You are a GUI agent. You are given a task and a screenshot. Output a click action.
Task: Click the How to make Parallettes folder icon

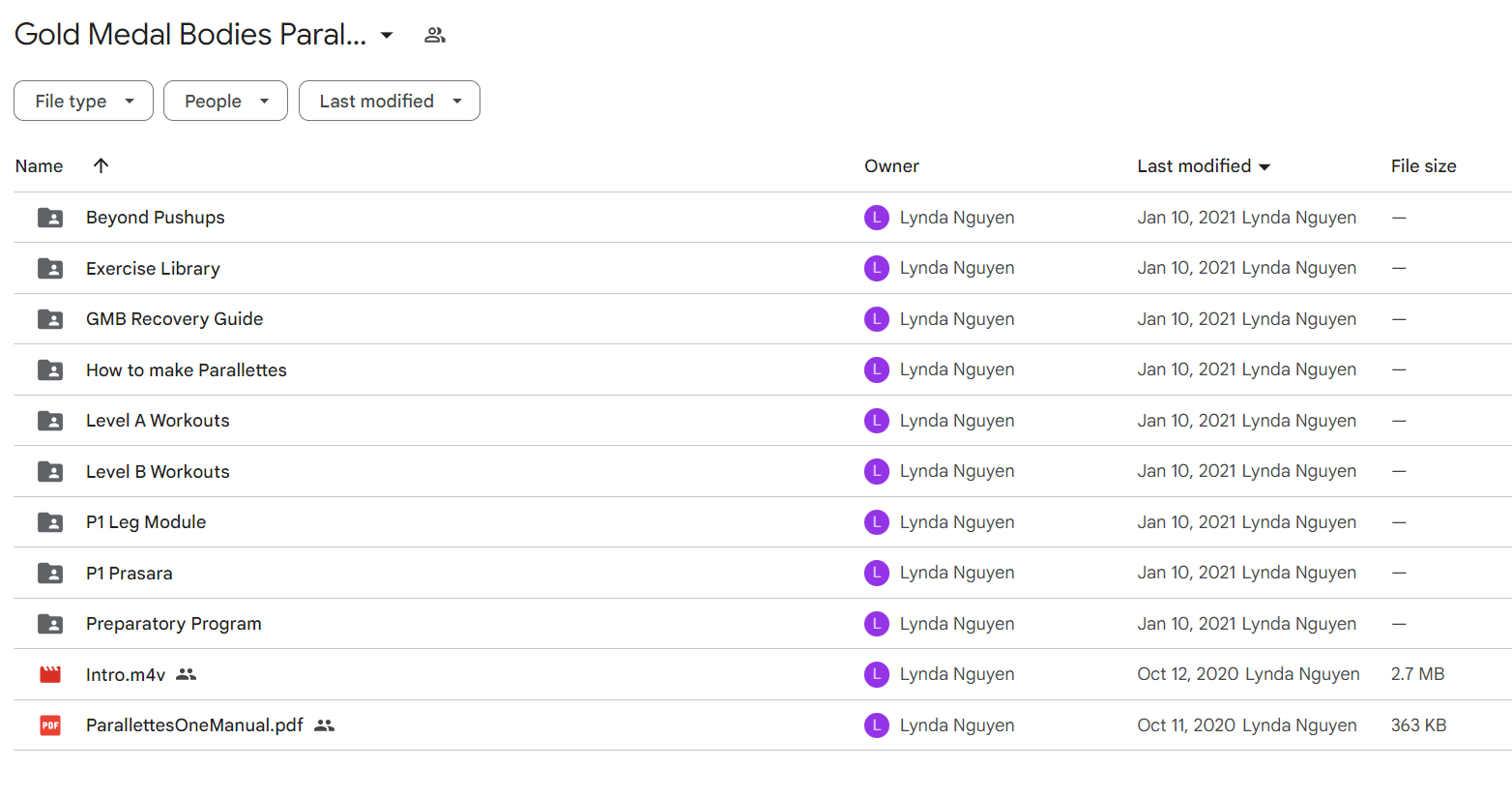pyautogui.click(x=50, y=369)
